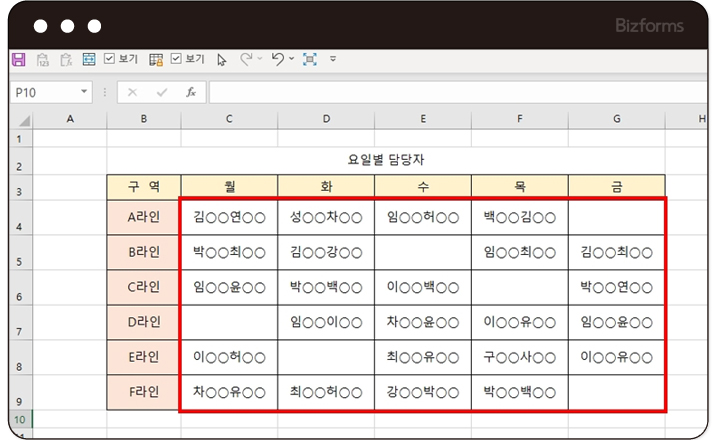Click the 'F라인' row label cell
715x440 pixels.
coord(144,392)
